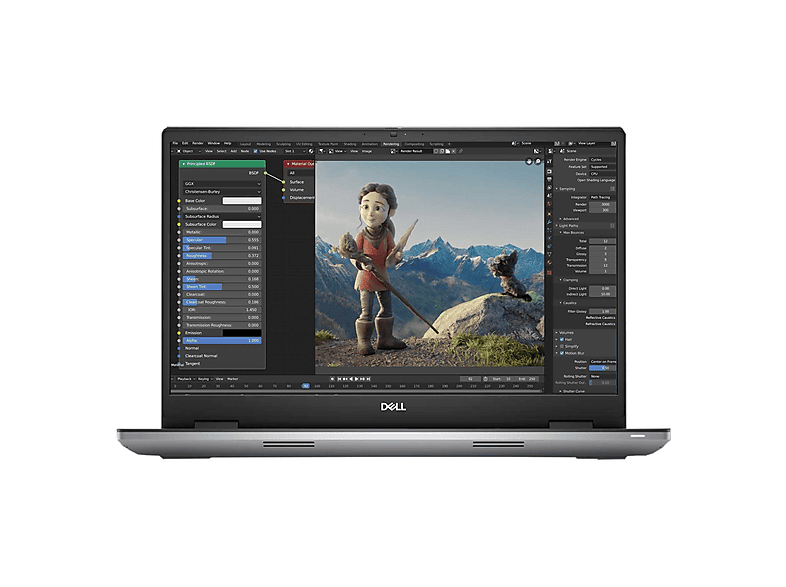This screenshot has width=786, height=587.
Task: Click the pan hand gizmo in render view
Action: pos(529,161)
